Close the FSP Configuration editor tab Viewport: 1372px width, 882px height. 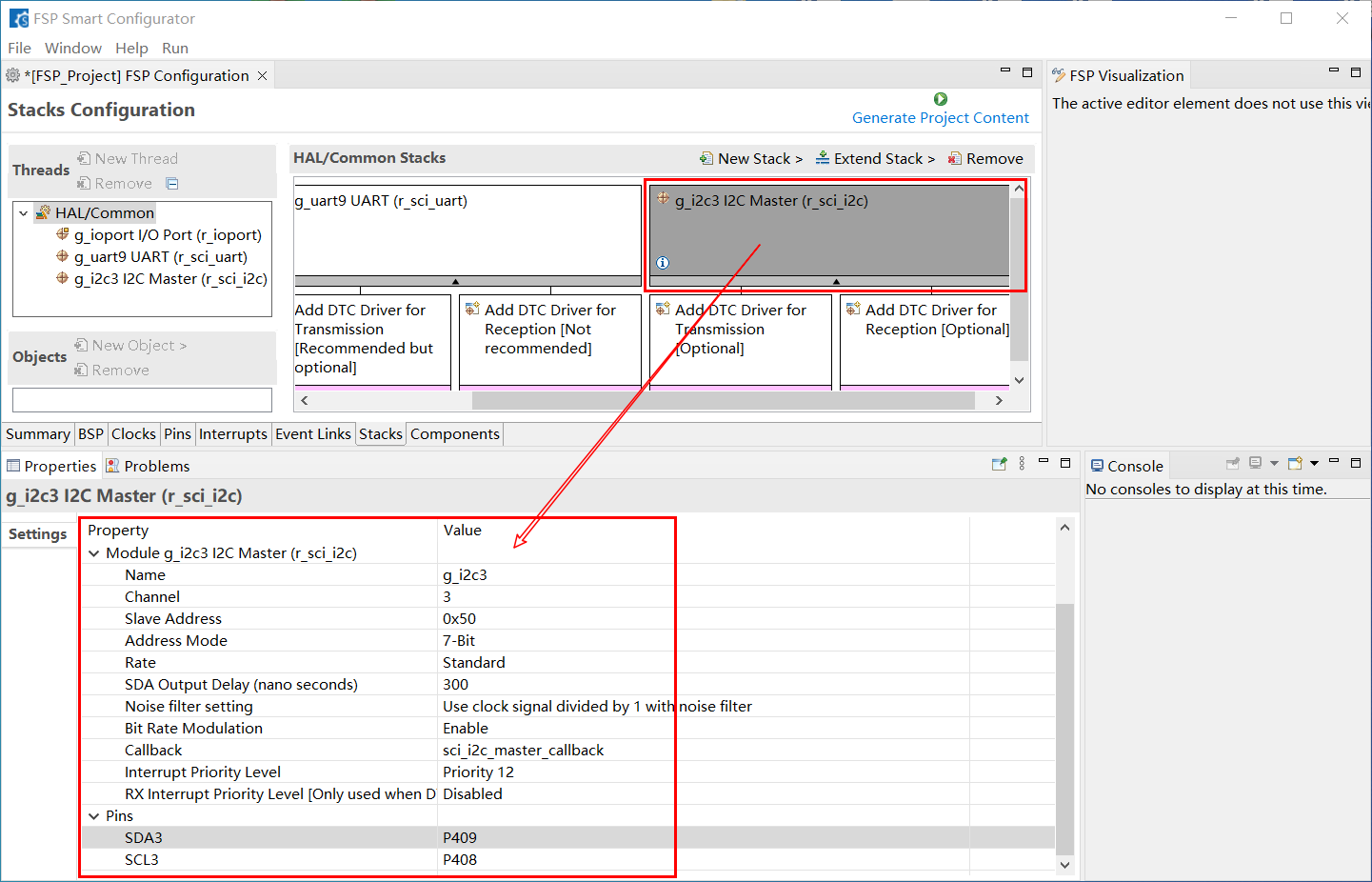[x=263, y=75]
